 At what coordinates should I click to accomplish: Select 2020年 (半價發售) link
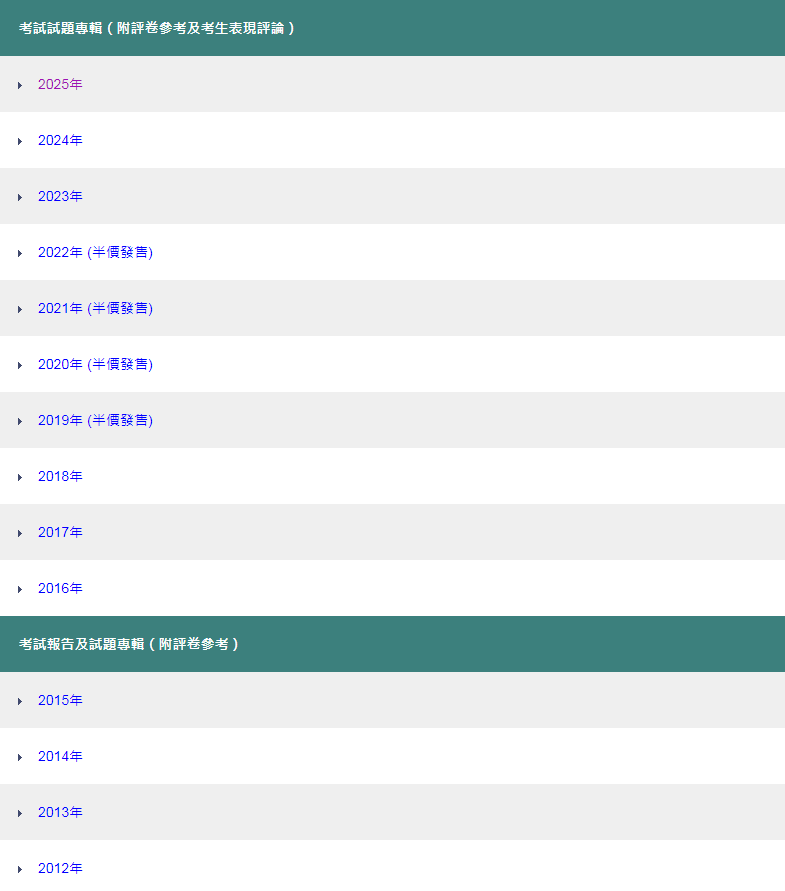[x=95, y=365]
